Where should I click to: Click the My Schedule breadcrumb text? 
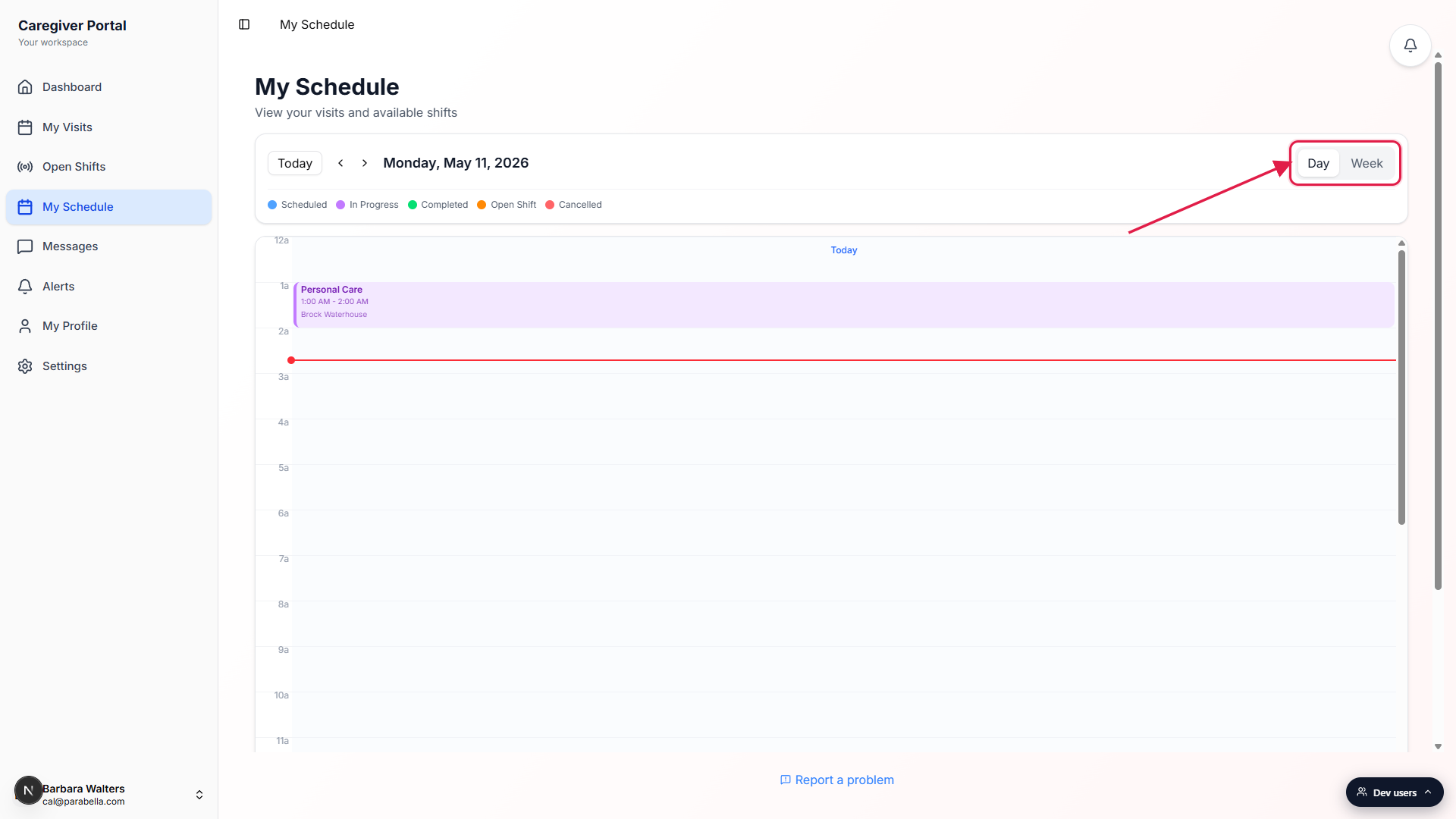tap(317, 24)
